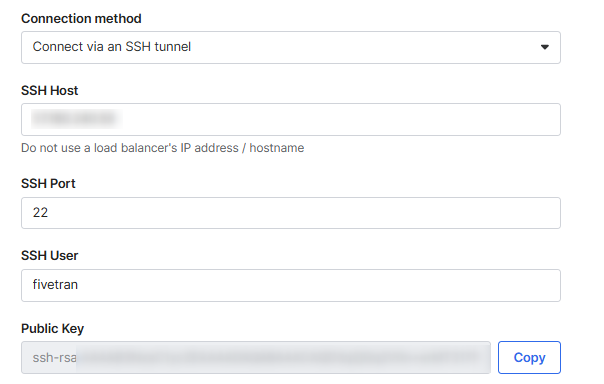
Task: Click the 'ssh-rsa' key prefix text
Action: point(54,358)
